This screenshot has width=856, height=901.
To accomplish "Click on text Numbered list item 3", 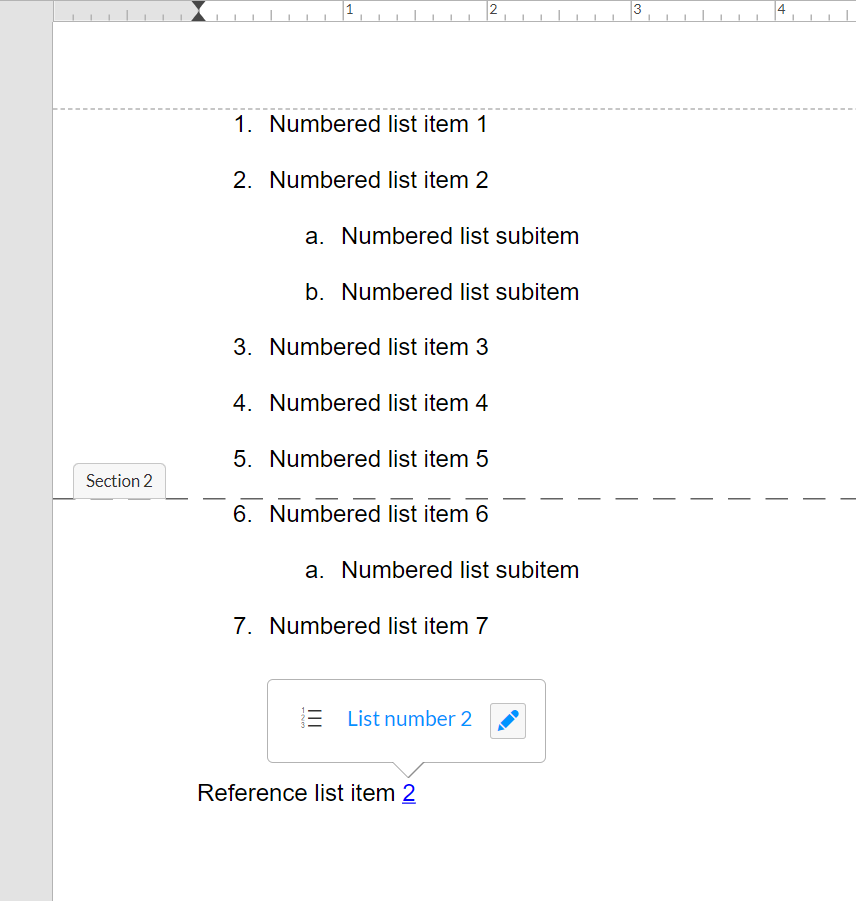I will tap(379, 347).
